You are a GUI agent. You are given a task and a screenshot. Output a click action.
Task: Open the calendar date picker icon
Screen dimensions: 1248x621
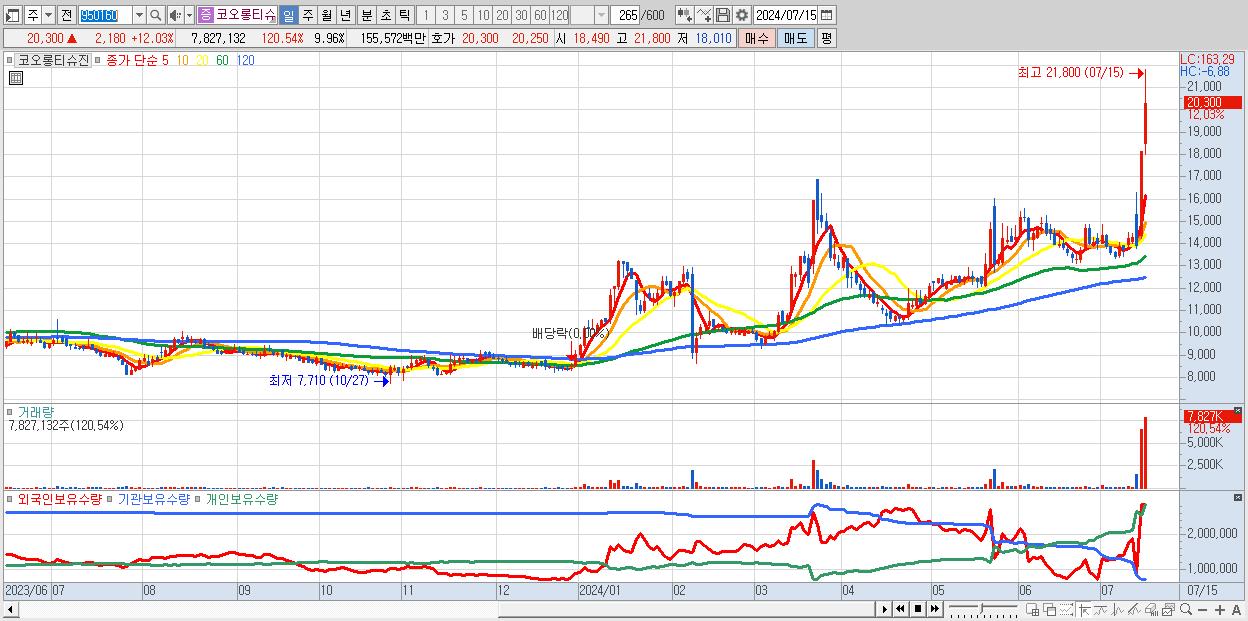pyautogui.click(x=827, y=15)
